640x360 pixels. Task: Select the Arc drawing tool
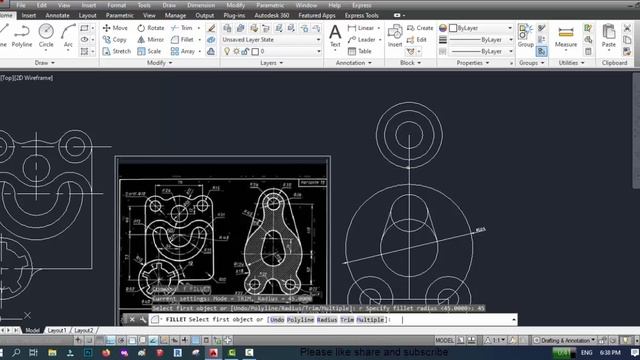point(68,36)
